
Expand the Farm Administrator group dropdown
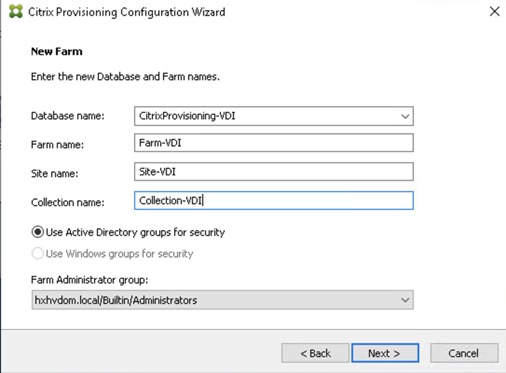pyautogui.click(x=405, y=300)
